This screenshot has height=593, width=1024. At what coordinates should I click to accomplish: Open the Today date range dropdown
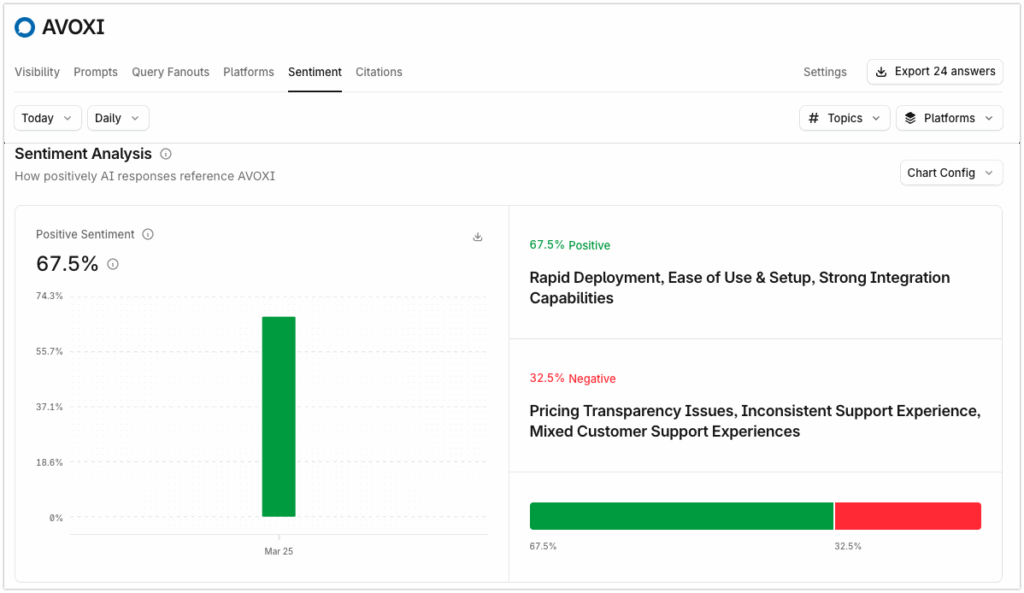click(47, 117)
